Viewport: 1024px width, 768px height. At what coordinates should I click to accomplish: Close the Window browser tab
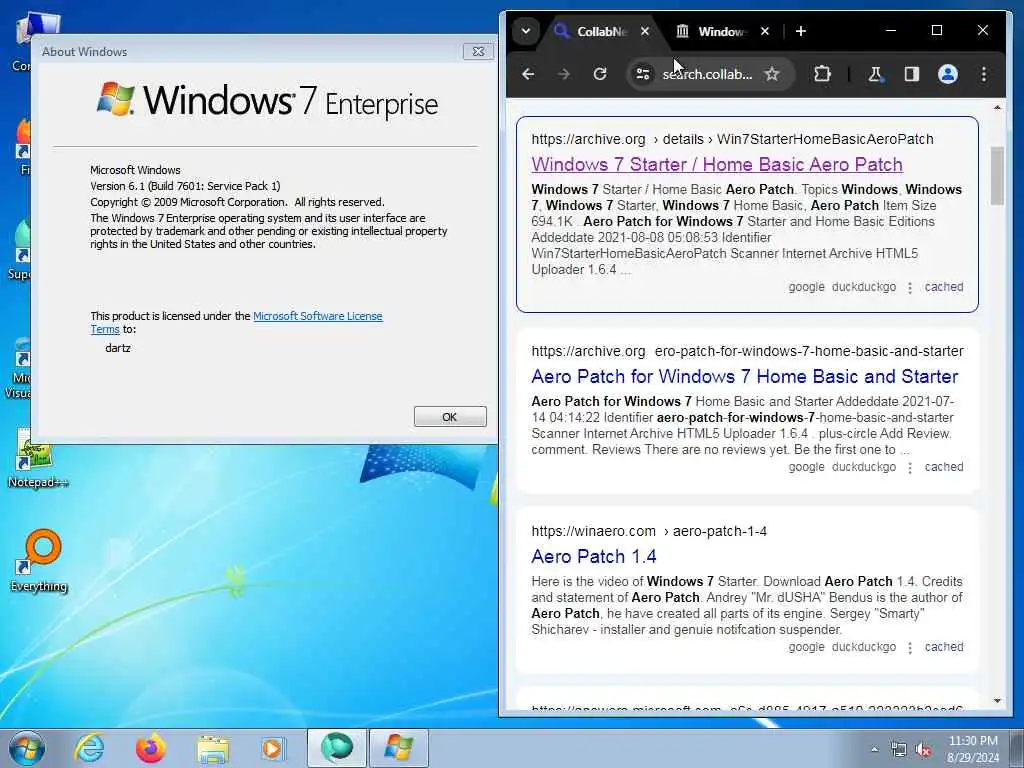pos(765,31)
